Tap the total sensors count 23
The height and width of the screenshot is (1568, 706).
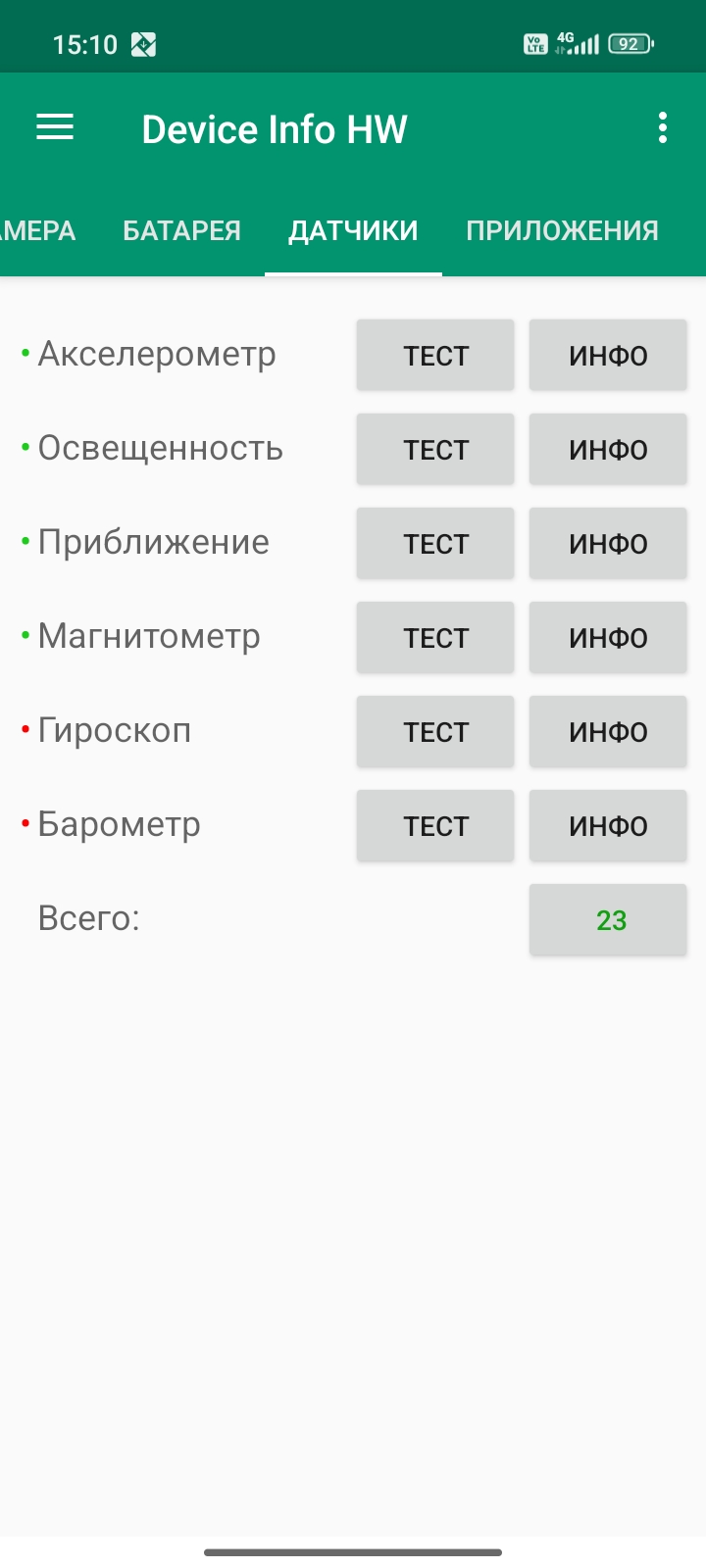pos(608,920)
